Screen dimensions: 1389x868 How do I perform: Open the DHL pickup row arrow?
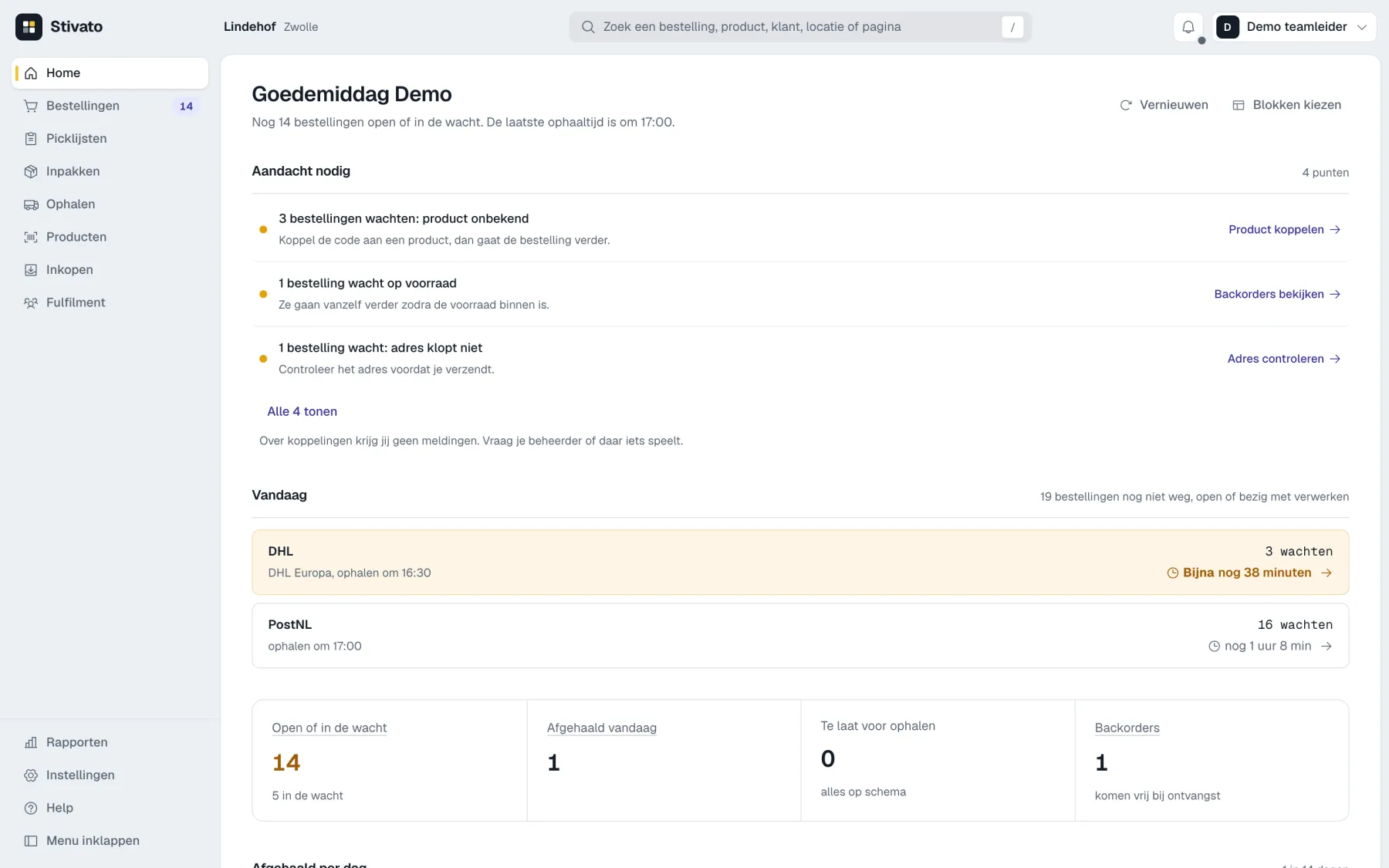tap(1326, 573)
